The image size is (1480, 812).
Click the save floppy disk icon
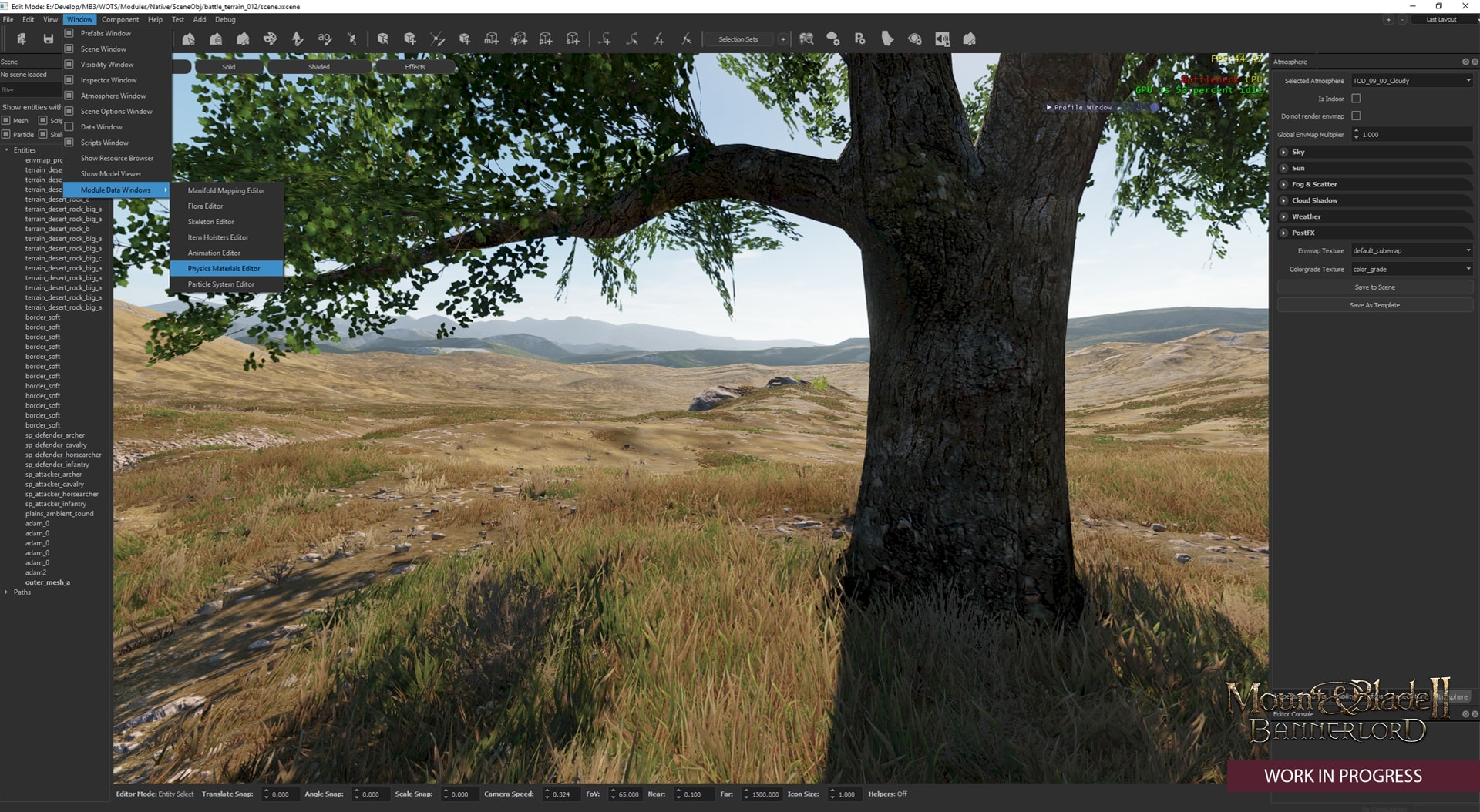point(49,39)
